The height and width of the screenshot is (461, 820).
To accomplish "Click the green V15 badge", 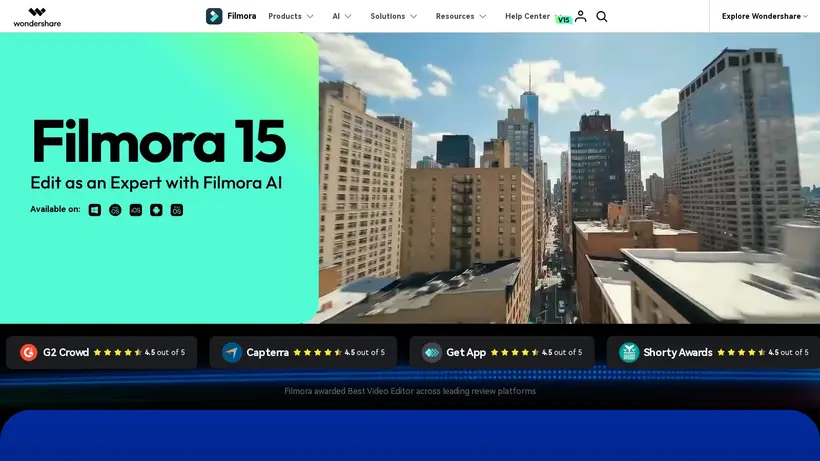I will pos(563,20).
